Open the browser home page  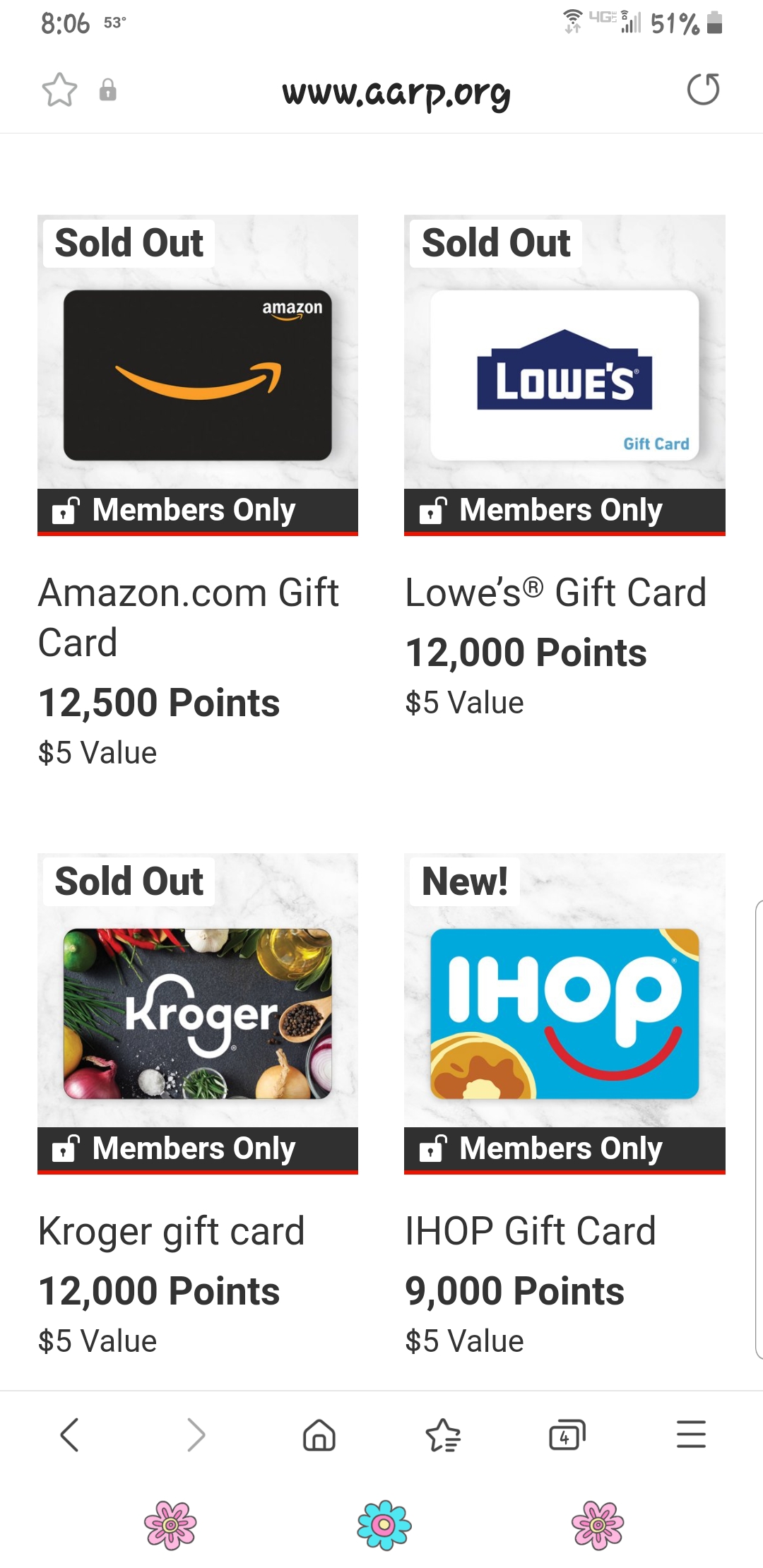[x=319, y=1435]
